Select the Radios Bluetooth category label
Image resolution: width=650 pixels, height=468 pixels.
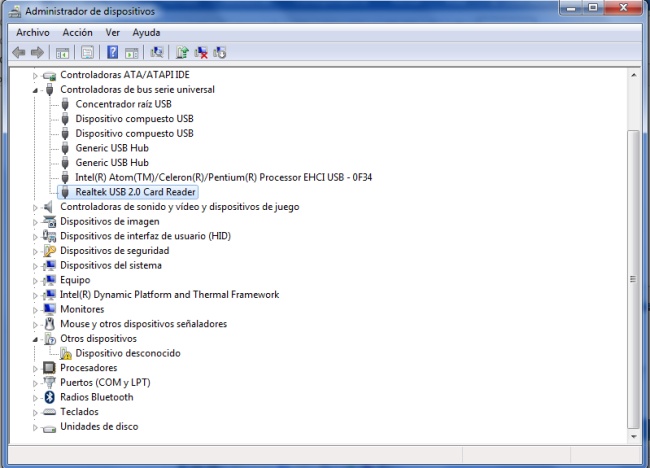pyautogui.click(x=97, y=397)
